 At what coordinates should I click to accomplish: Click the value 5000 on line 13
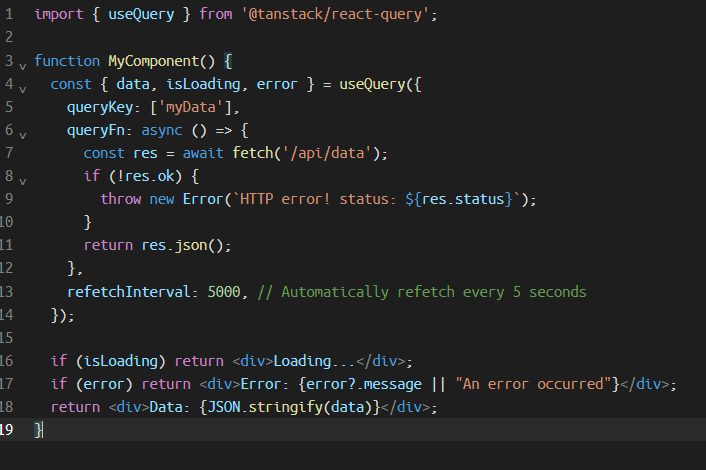tap(224, 292)
